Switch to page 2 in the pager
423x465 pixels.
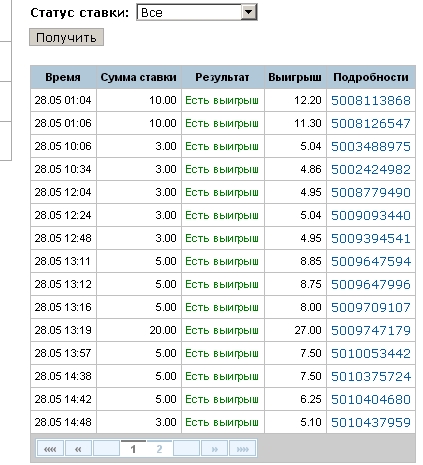(x=159, y=449)
